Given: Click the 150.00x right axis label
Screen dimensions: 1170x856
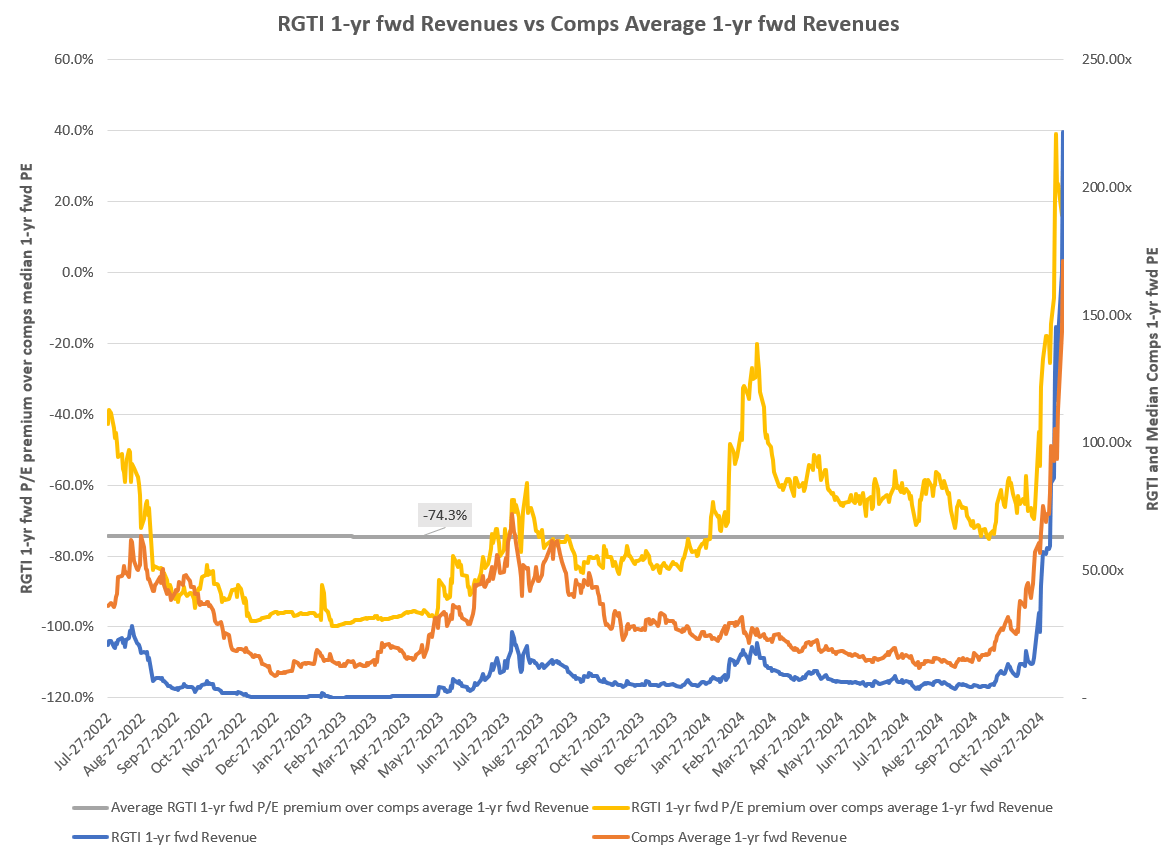Looking at the screenshot, I should [1107, 315].
